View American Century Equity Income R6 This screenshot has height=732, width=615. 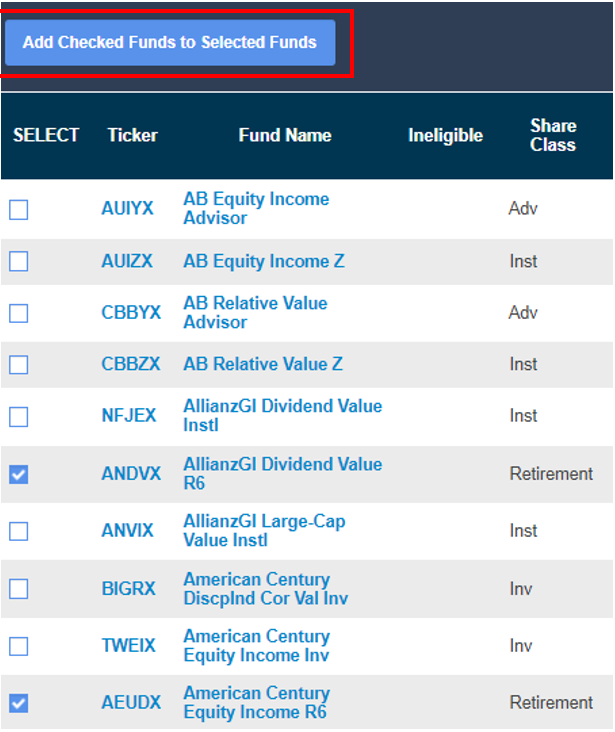click(257, 703)
